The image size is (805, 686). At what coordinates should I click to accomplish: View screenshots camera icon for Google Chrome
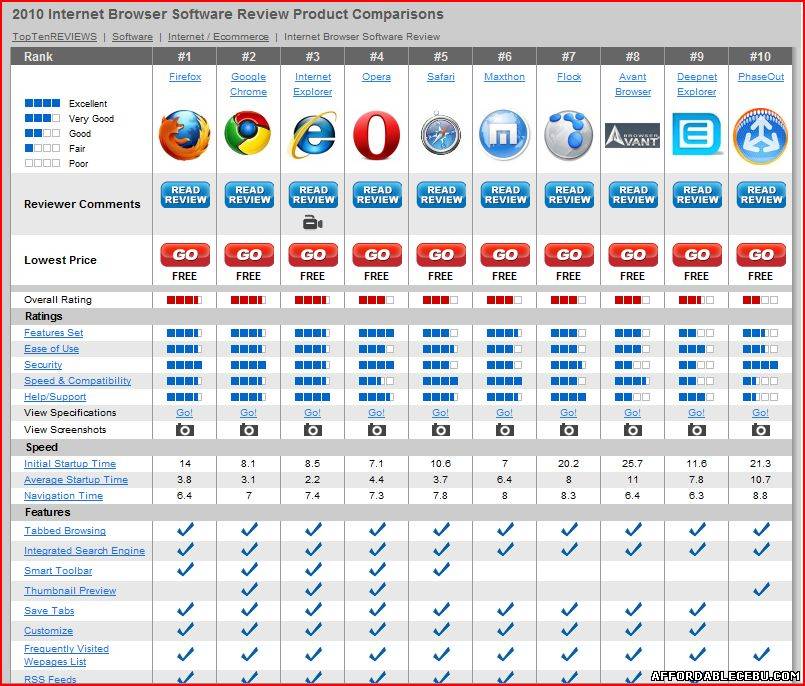(248, 430)
